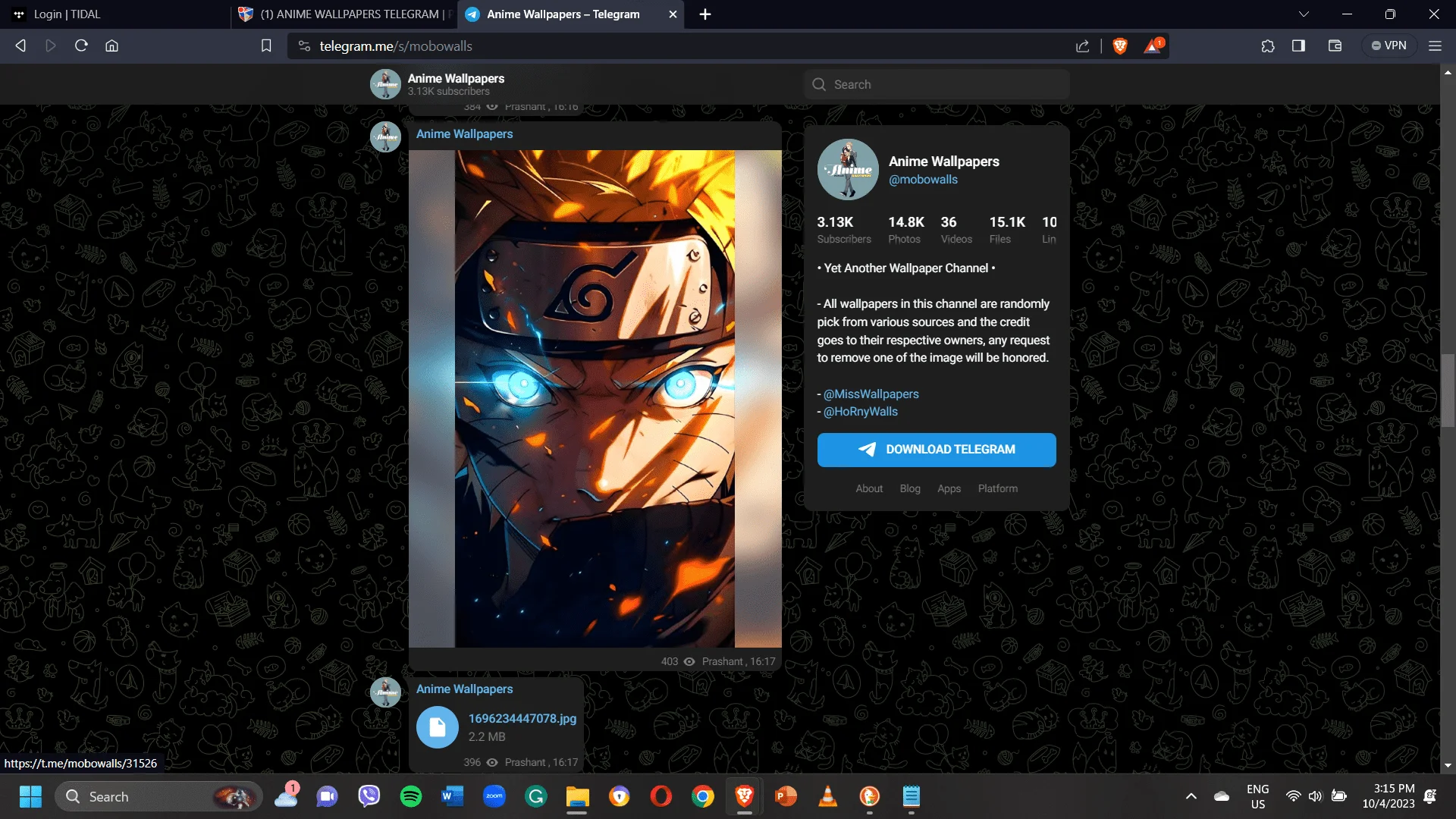1456x819 pixels.
Task: Open the @MissWallpapers link
Action: (x=871, y=394)
